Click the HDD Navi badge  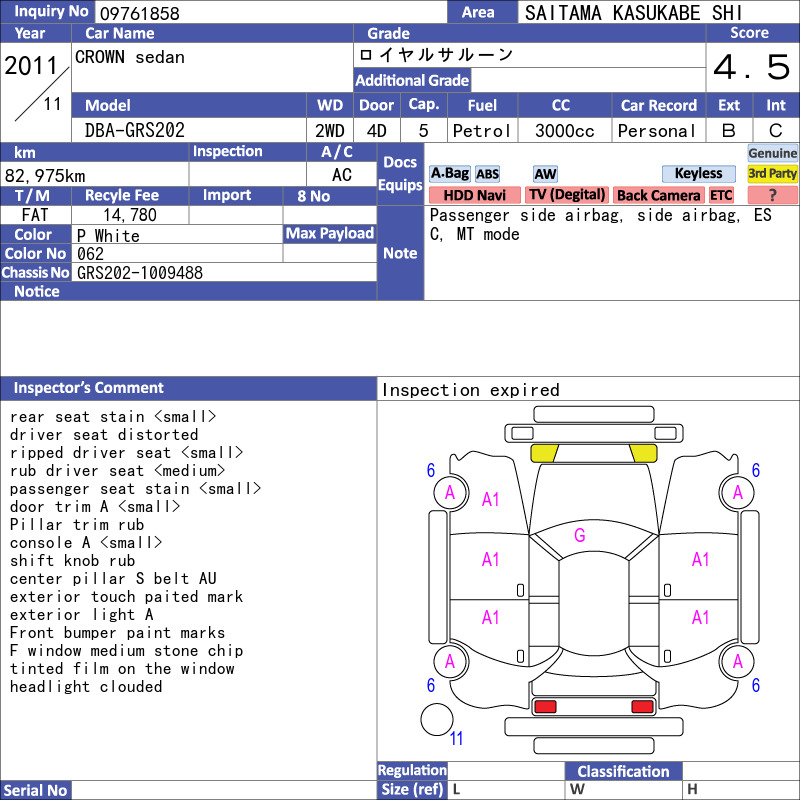pos(474,195)
